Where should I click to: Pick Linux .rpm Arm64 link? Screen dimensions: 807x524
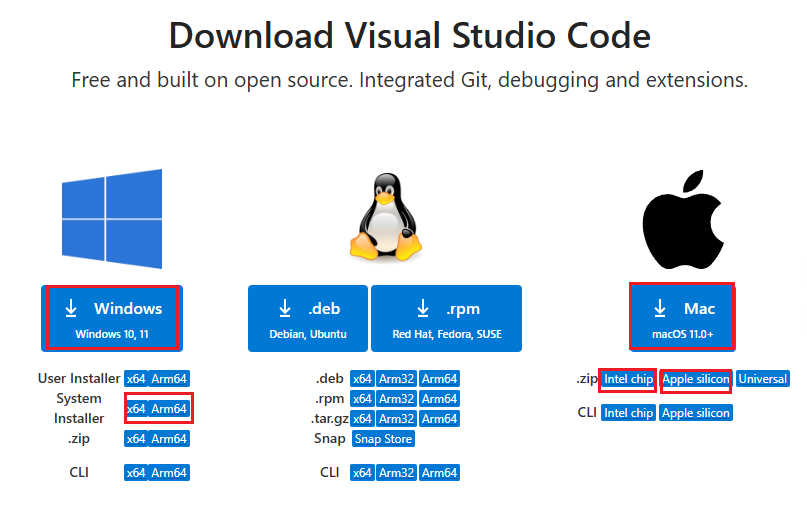(439, 398)
